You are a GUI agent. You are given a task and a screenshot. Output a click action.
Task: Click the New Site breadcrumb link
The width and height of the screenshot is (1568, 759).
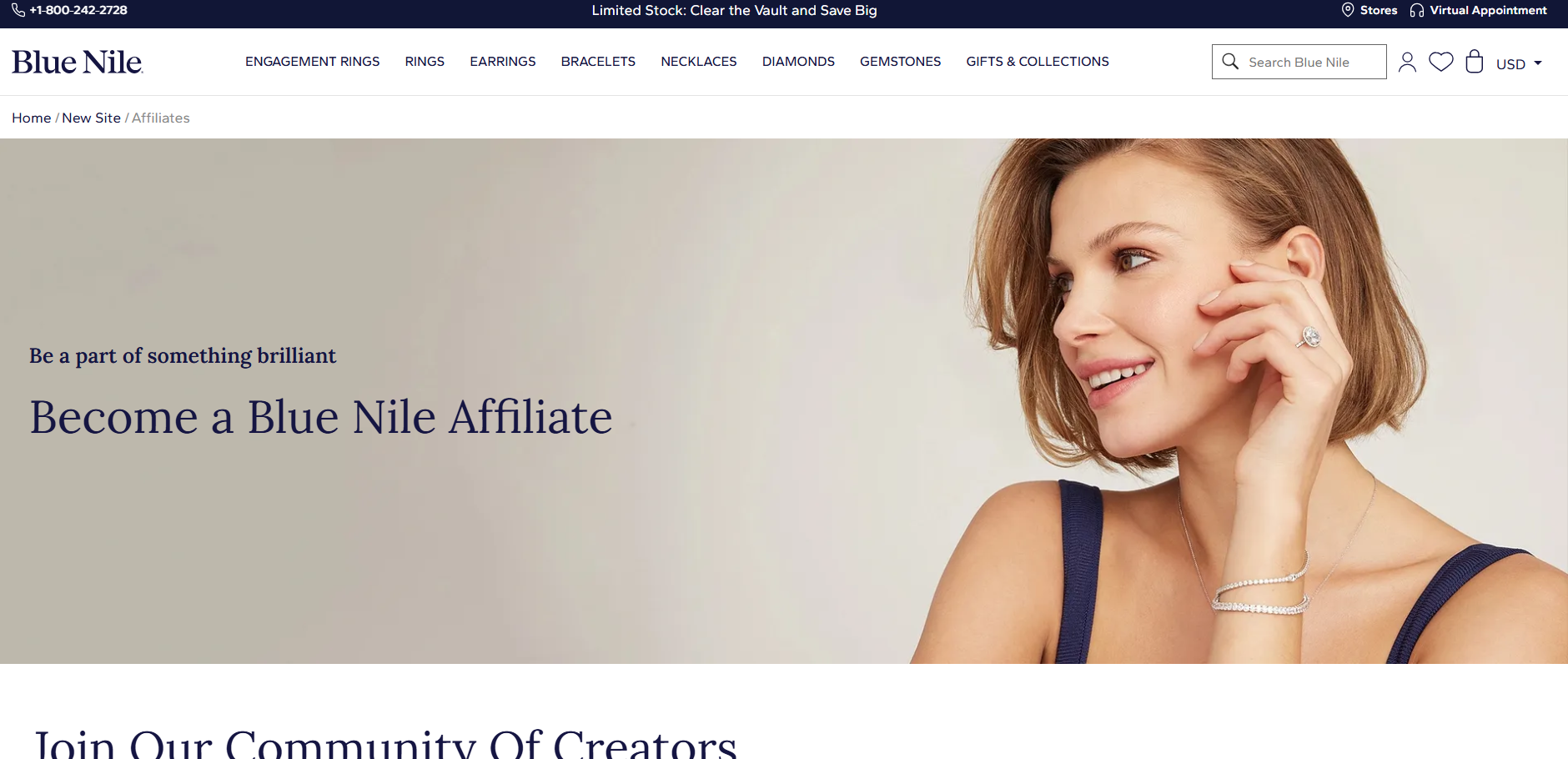(x=91, y=118)
